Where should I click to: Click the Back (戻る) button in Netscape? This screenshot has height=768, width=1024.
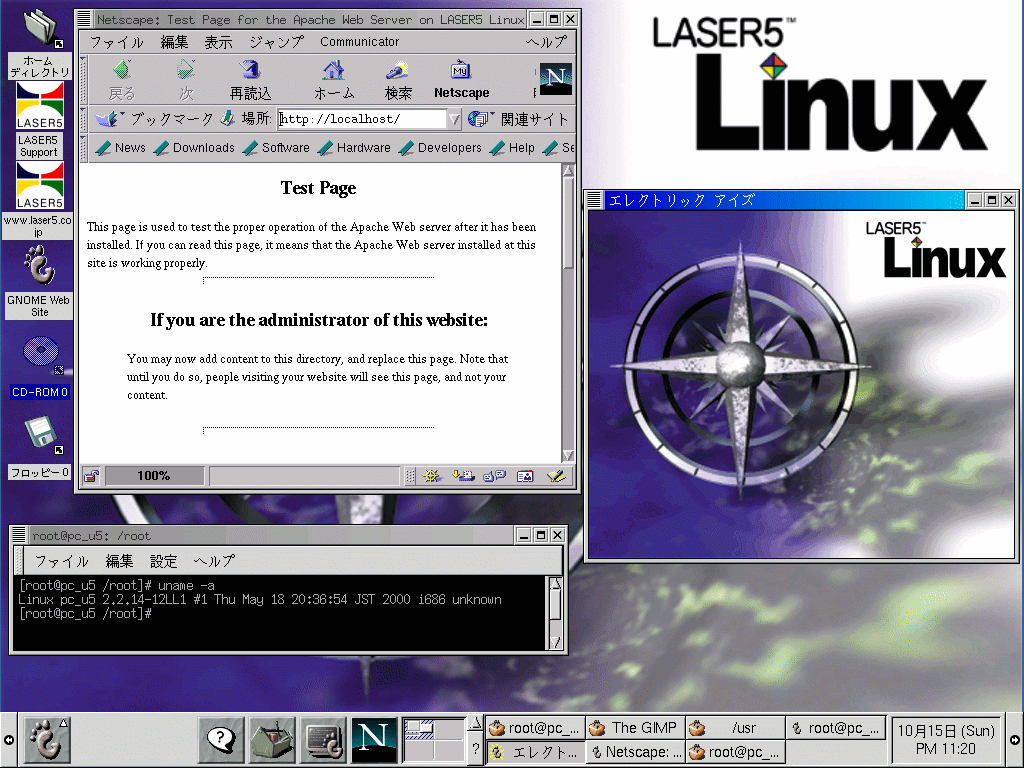121,80
